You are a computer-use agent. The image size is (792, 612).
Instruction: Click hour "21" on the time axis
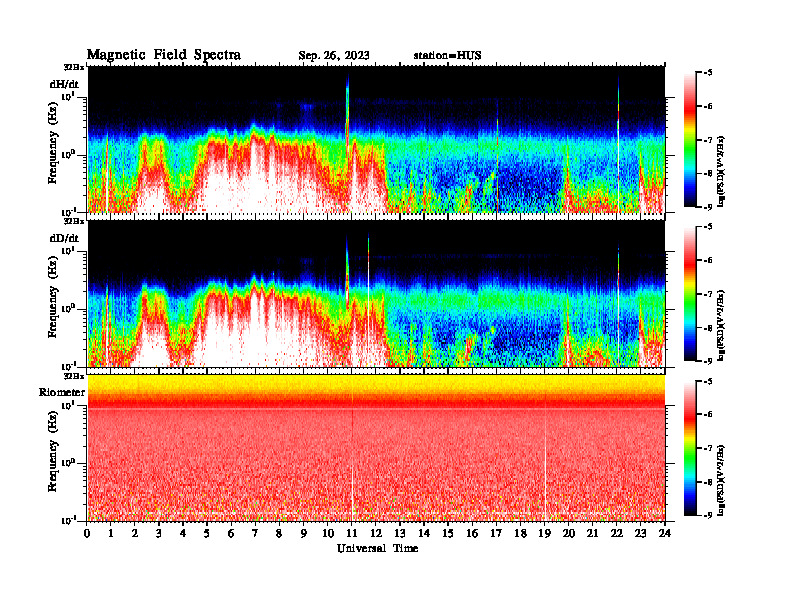click(x=592, y=534)
